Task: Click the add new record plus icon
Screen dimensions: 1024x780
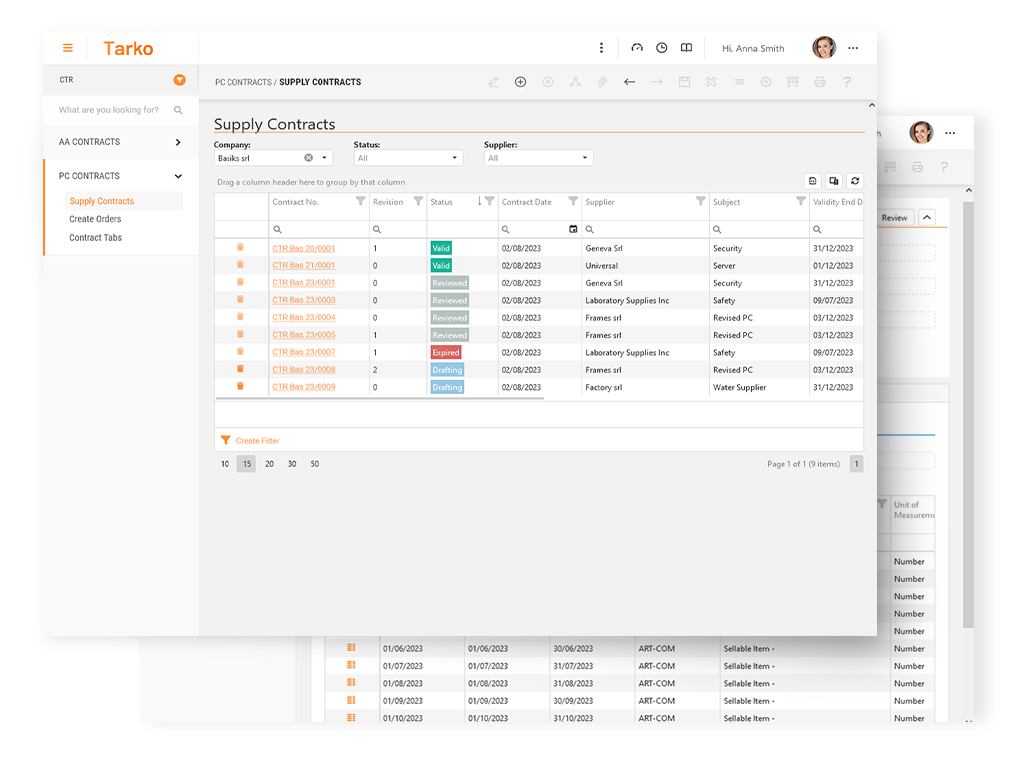Action: pyautogui.click(x=520, y=82)
